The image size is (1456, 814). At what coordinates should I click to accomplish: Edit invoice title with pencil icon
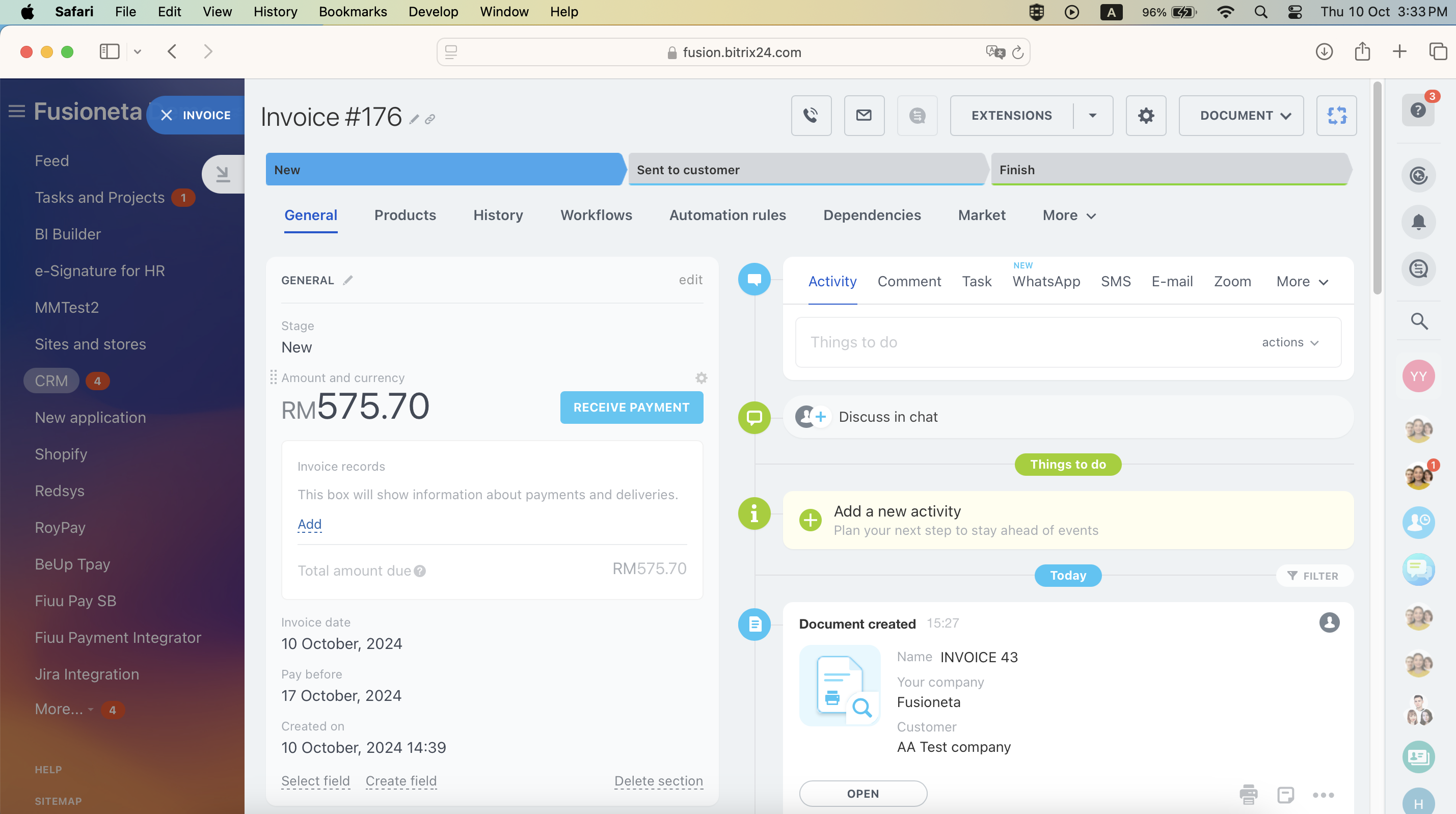414,119
